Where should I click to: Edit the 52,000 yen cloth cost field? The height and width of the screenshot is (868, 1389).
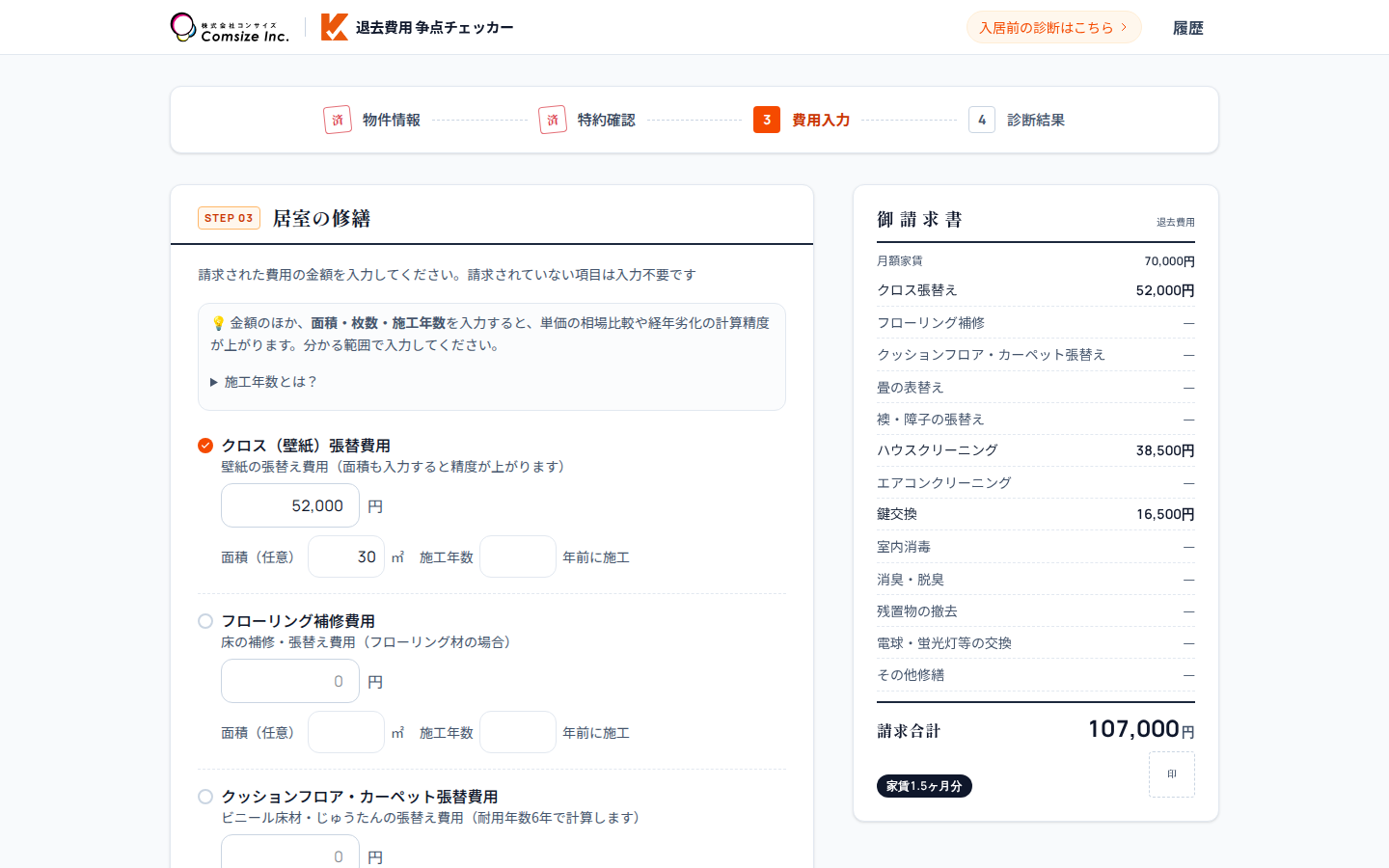(x=290, y=505)
